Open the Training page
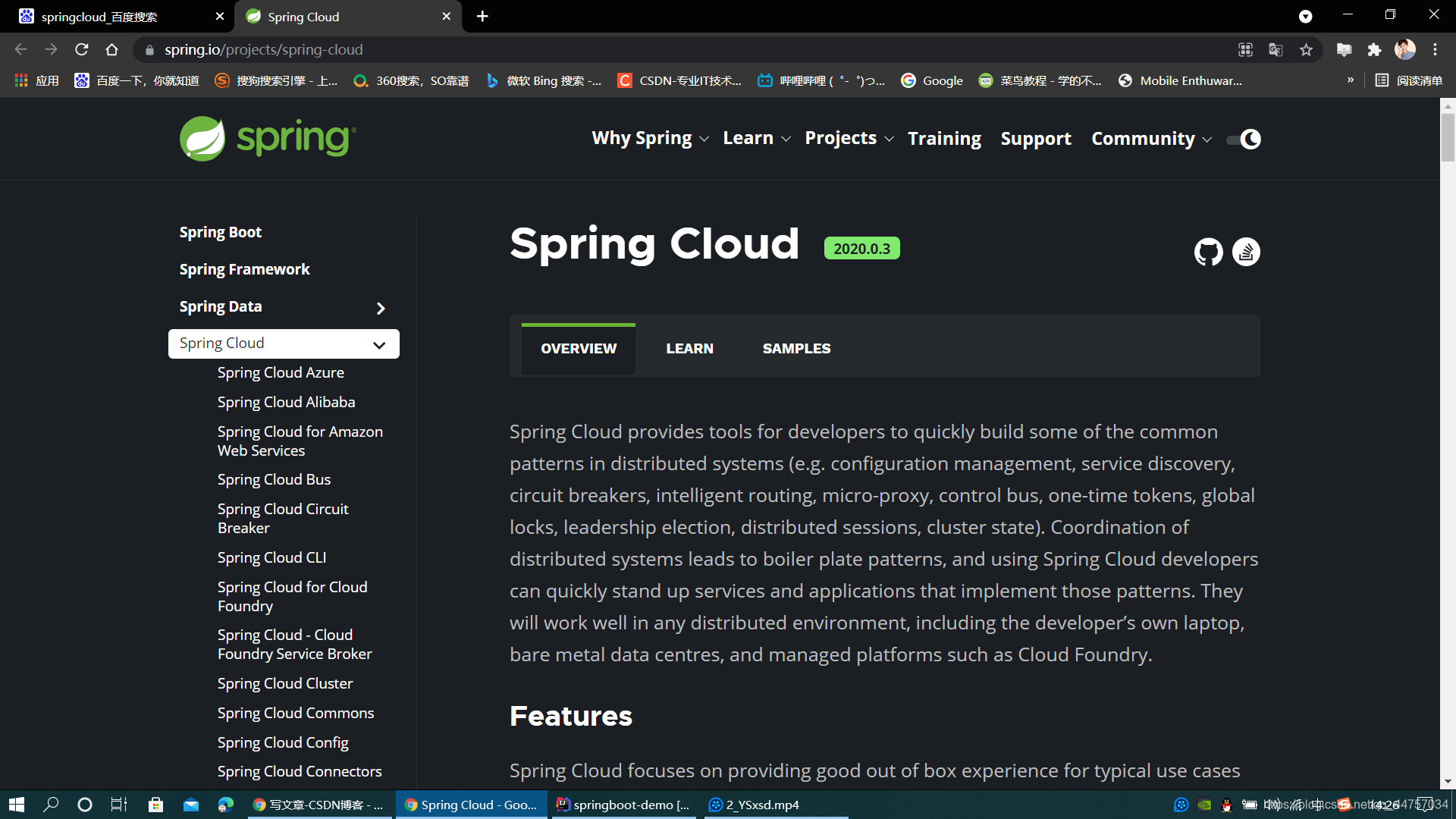 click(944, 139)
